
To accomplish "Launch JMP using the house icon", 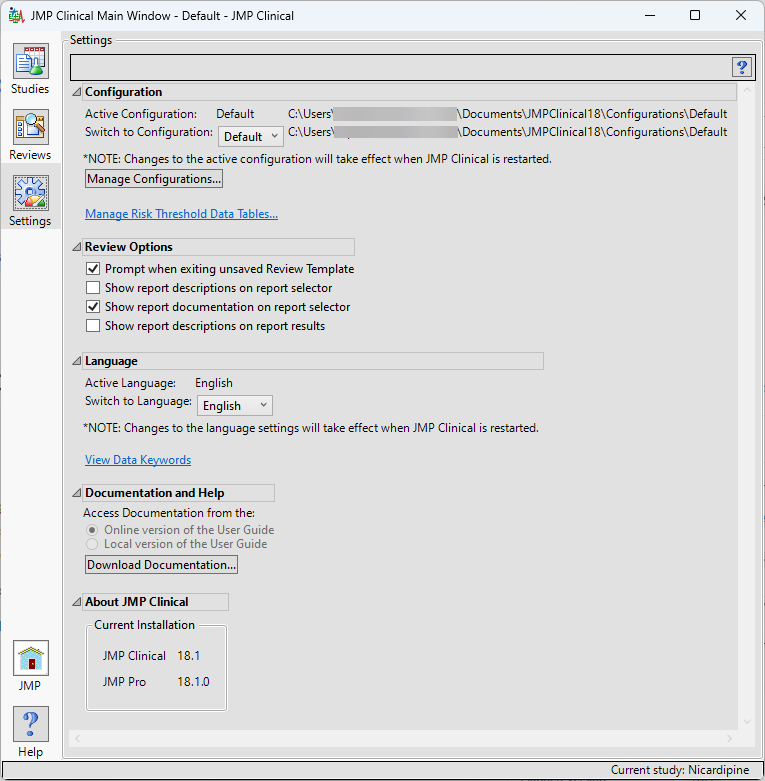I will point(30,658).
